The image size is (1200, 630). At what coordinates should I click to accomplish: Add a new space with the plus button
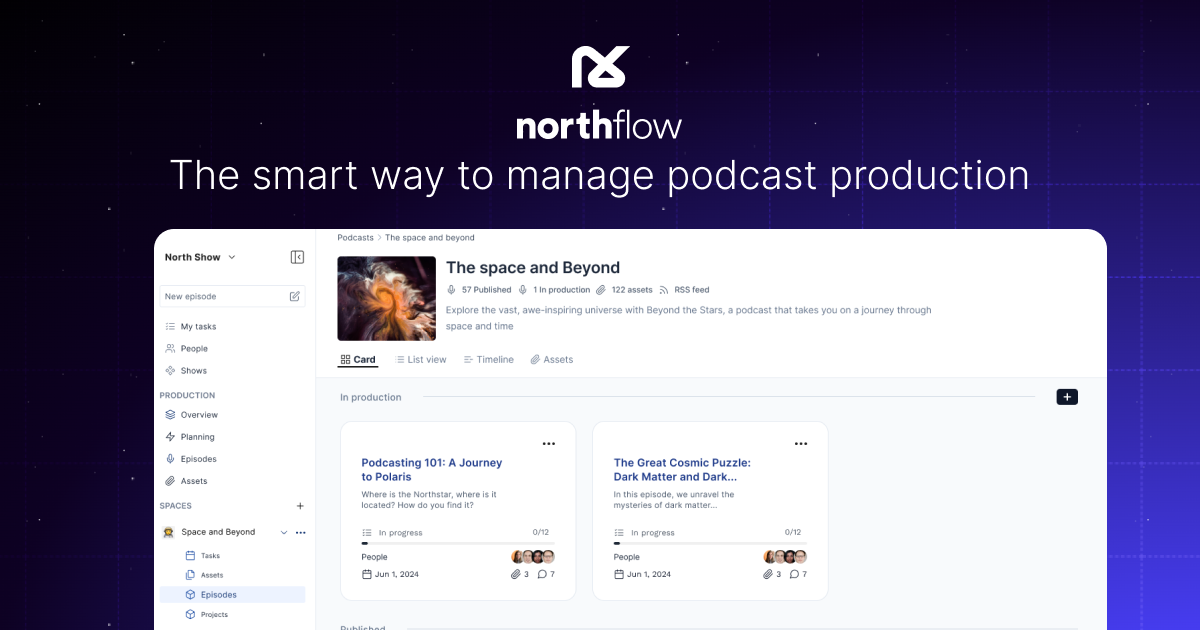[300, 506]
